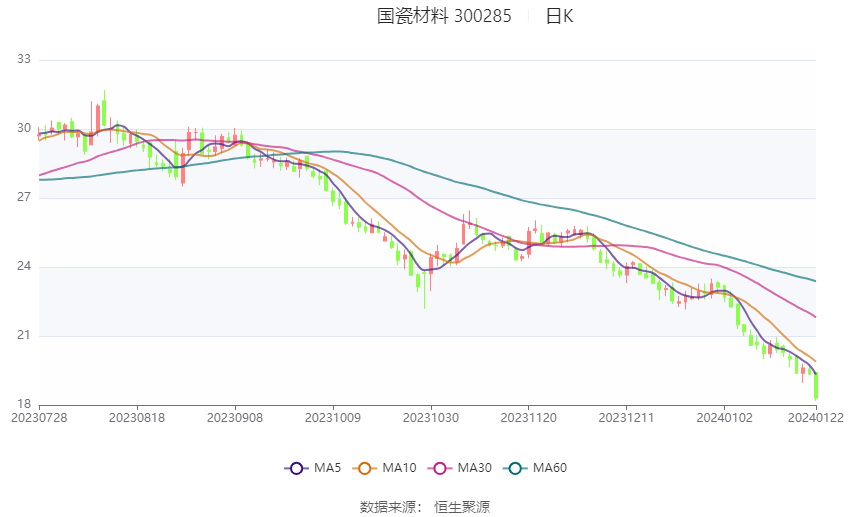Toggle the MA60 legend series
The height and width of the screenshot is (517, 850).
(535, 468)
